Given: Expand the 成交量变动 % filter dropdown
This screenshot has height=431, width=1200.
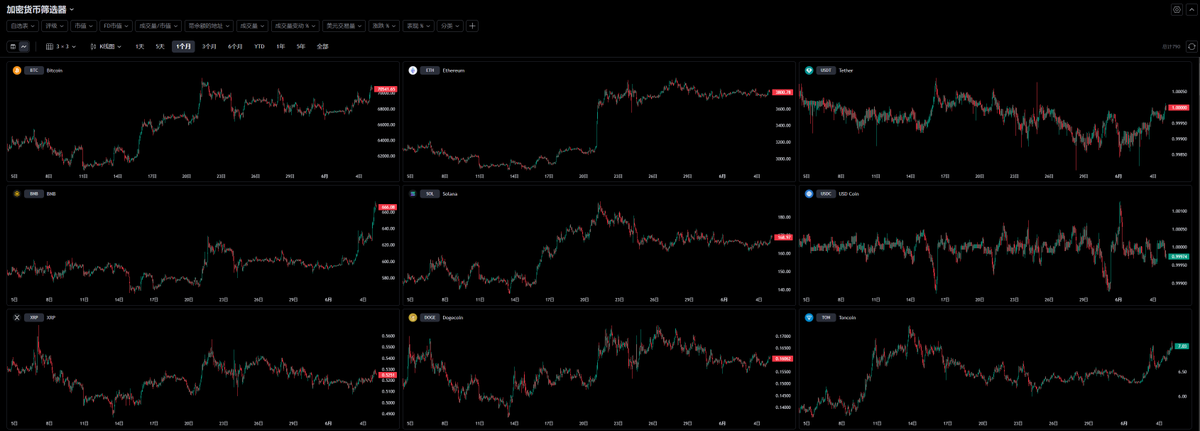Looking at the screenshot, I should (x=294, y=26).
